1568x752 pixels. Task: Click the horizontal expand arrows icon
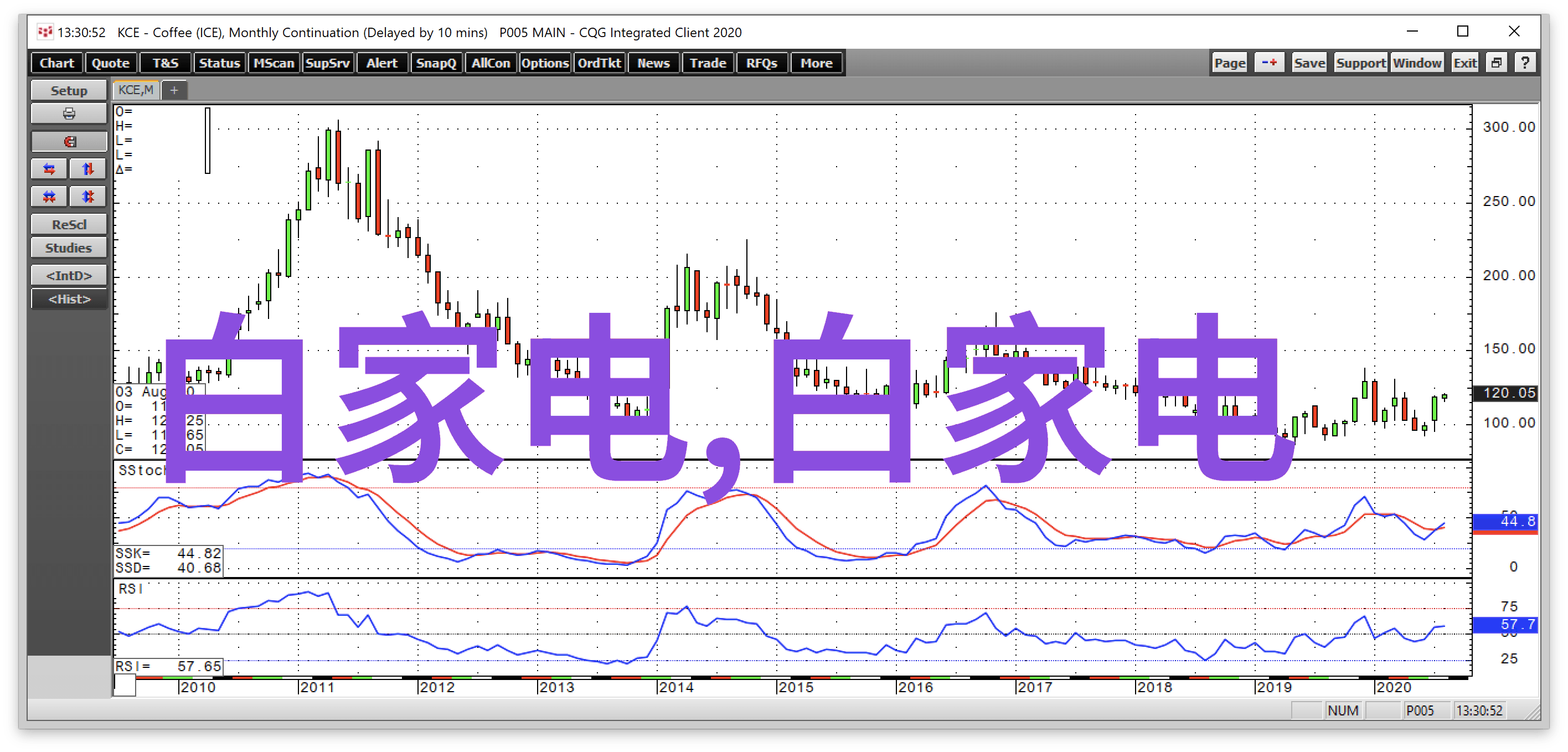49,169
